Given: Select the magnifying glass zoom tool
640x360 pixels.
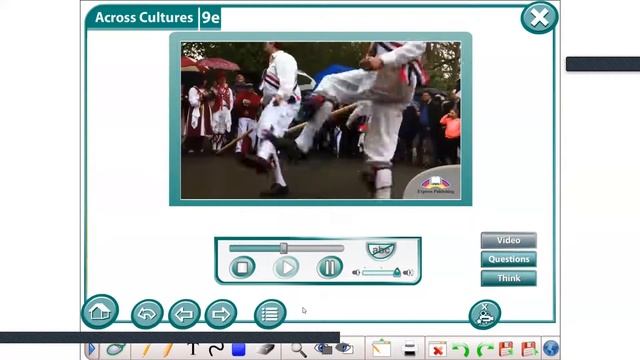Looking at the screenshot, I should click(x=299, y=350).
